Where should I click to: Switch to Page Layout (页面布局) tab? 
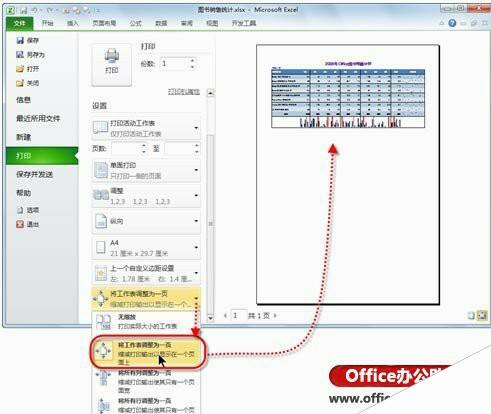(x=104, y=23)
